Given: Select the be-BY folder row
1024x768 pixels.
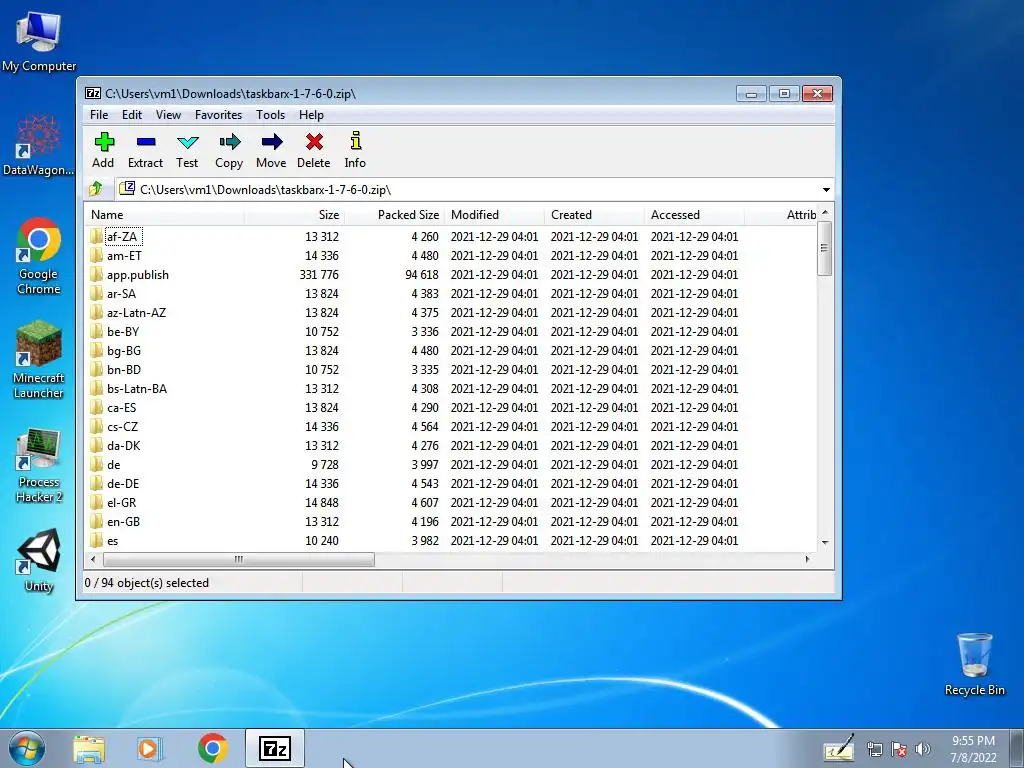Looking at the screenshot, I should click(x=451, y=331).
